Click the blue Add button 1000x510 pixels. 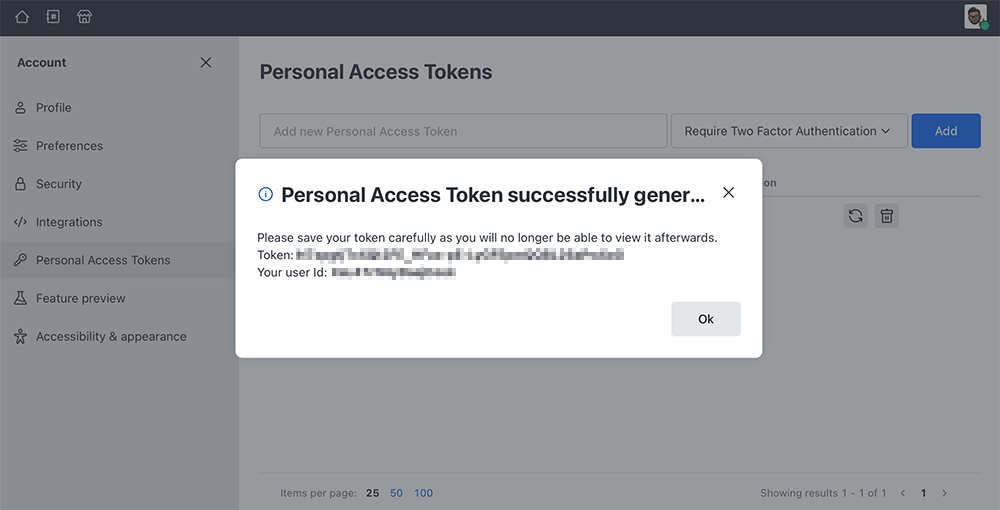pos(946,131)
